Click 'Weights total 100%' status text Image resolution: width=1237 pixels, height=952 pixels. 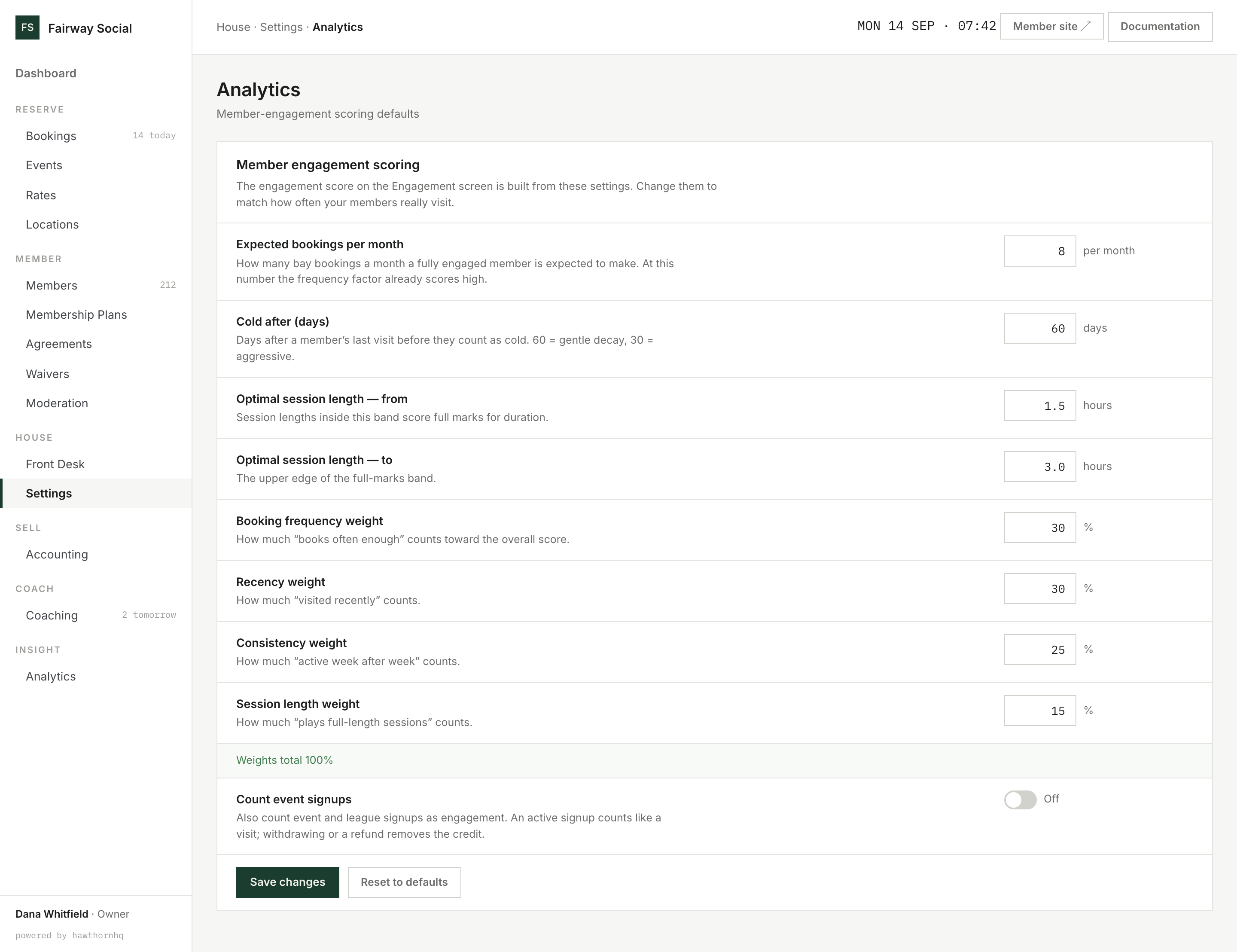[284, 760]
